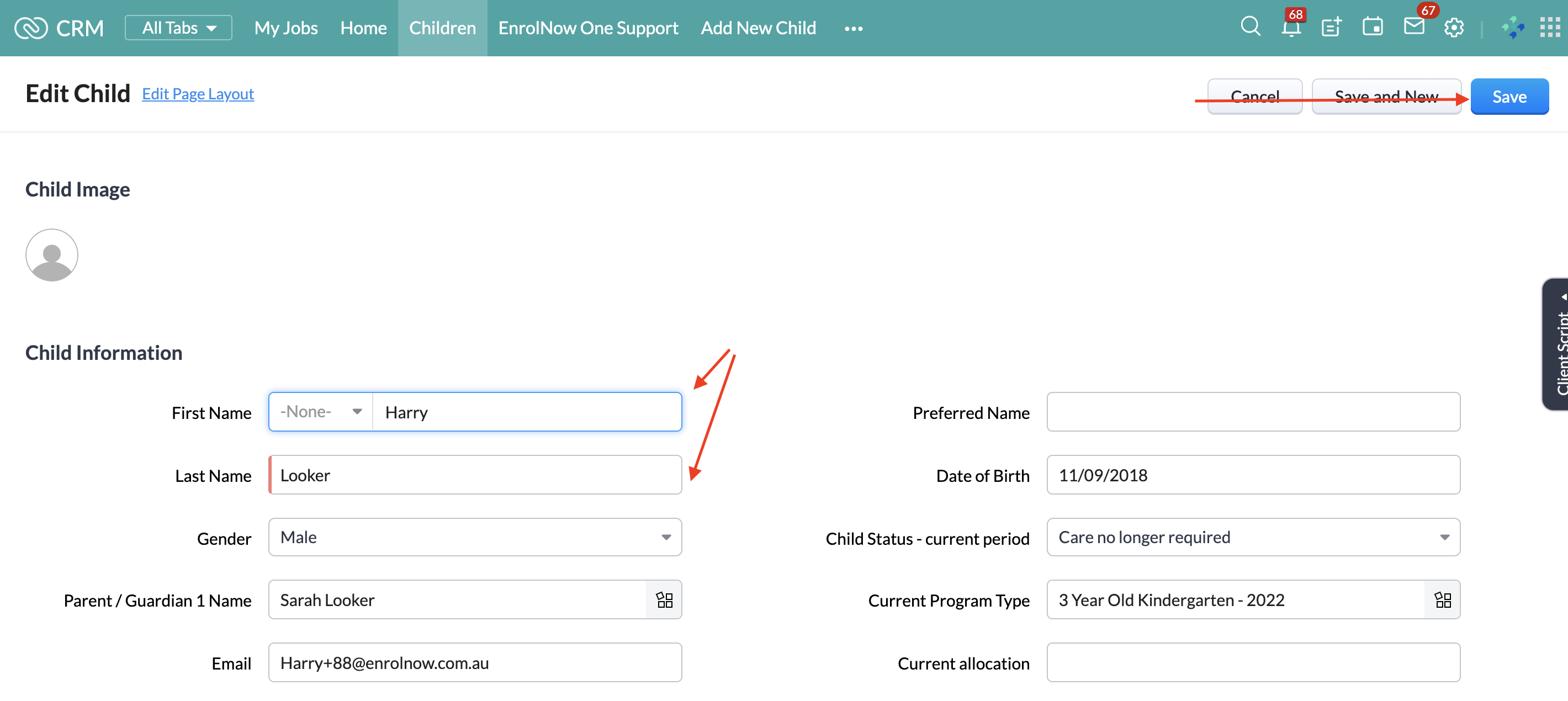The width and height of the screenshot is (1568, 701).
Task: Click the blue Save button
Action: click(x=1509, y=97)
